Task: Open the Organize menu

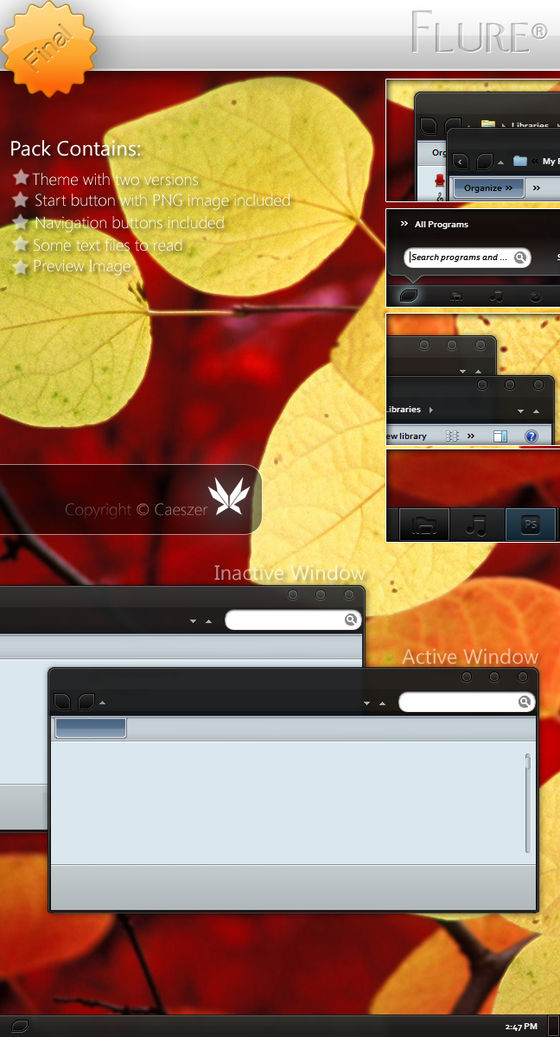Action: pos(489,188)
